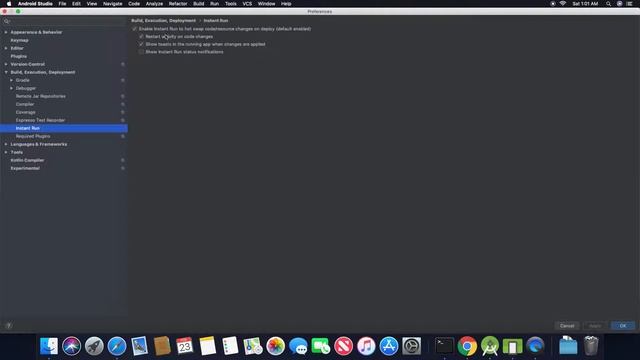Open FaceTime app in dock

tap(321, 346)
